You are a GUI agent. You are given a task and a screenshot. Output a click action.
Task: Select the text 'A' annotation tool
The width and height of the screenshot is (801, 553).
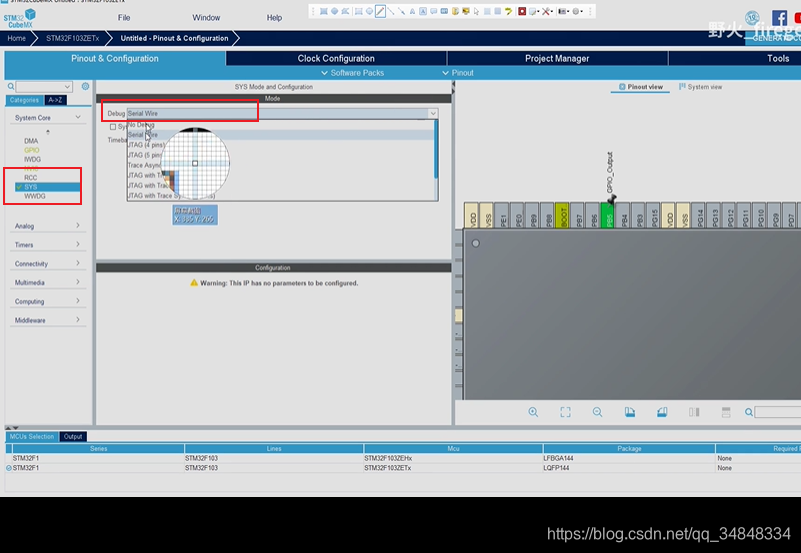coord(412,11)
